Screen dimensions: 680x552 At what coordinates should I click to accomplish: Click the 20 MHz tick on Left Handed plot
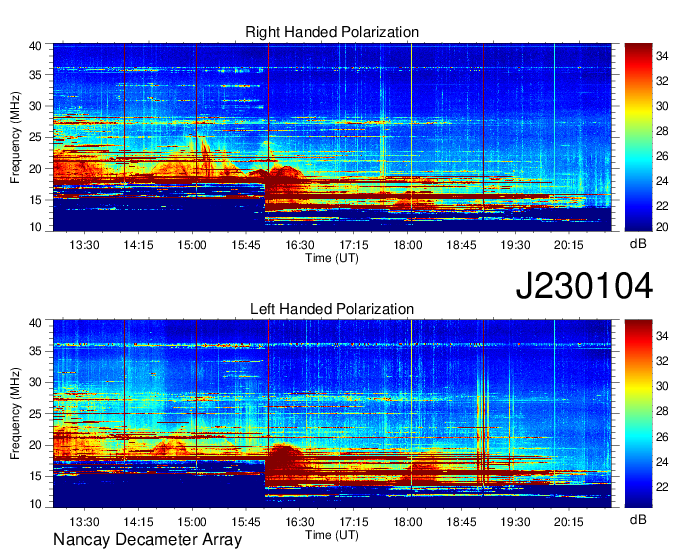pos(35,445)
